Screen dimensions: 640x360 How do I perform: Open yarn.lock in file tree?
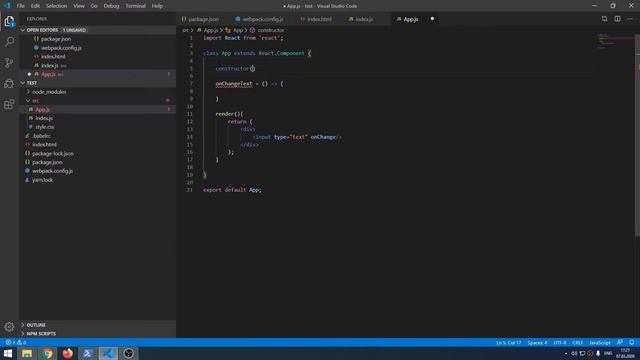(42, 180)
